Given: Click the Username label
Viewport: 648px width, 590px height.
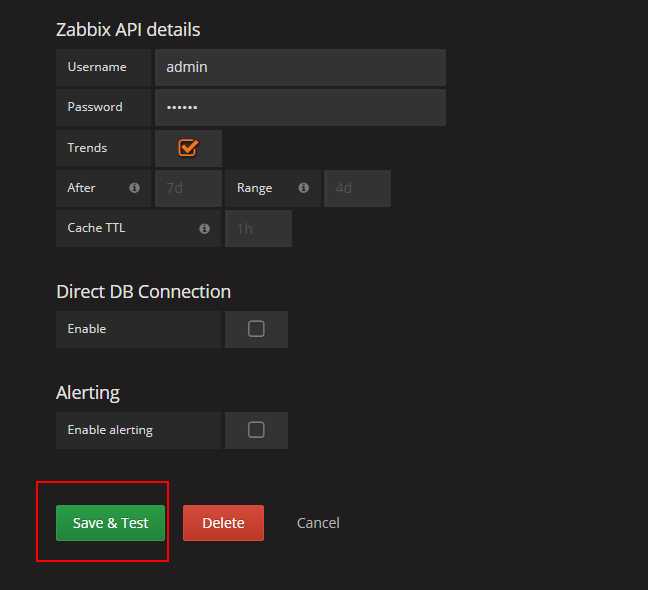Looking at the screenshot, I should pos(97,67).
